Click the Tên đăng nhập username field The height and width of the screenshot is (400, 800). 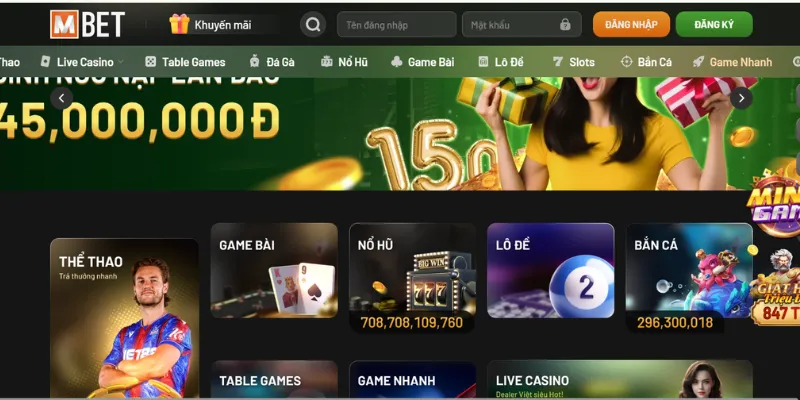point(396,24)
